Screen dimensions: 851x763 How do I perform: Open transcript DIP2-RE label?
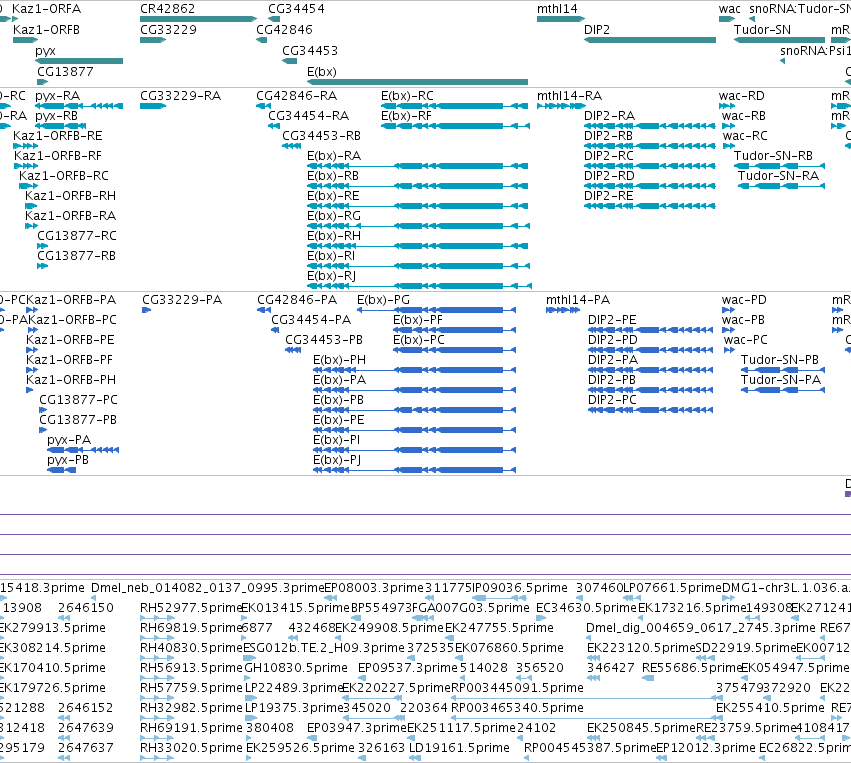pyautogui.click(x=608, y=196)
